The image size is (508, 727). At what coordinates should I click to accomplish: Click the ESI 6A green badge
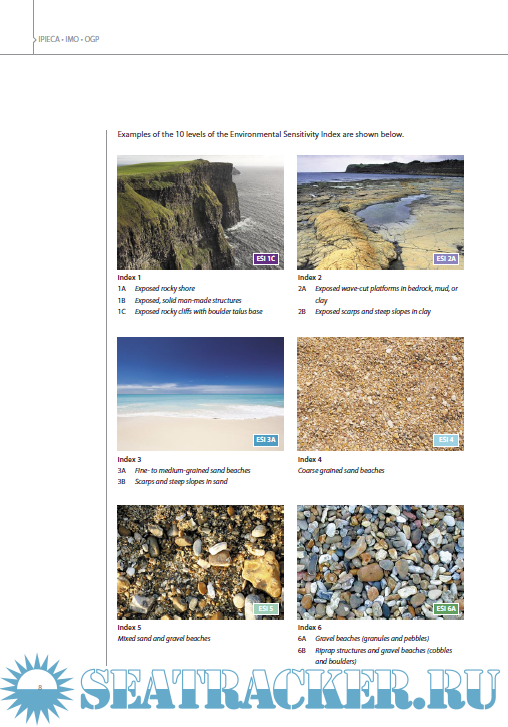tap(446, 608)
